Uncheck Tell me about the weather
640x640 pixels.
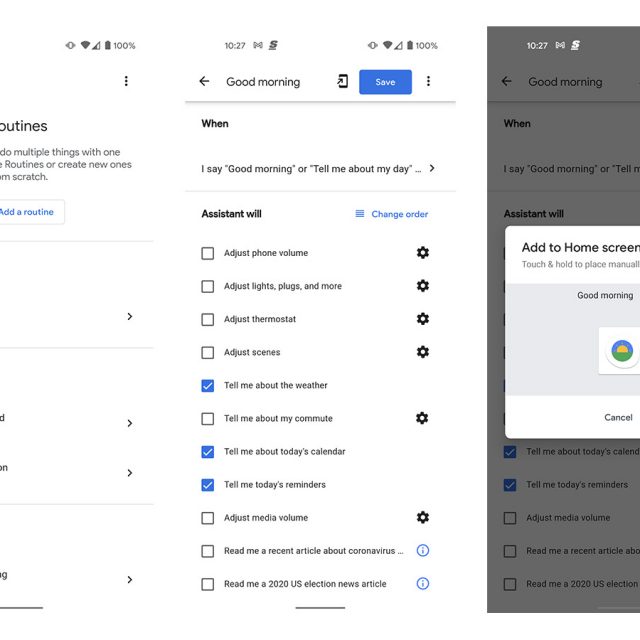tap(208, 385)
